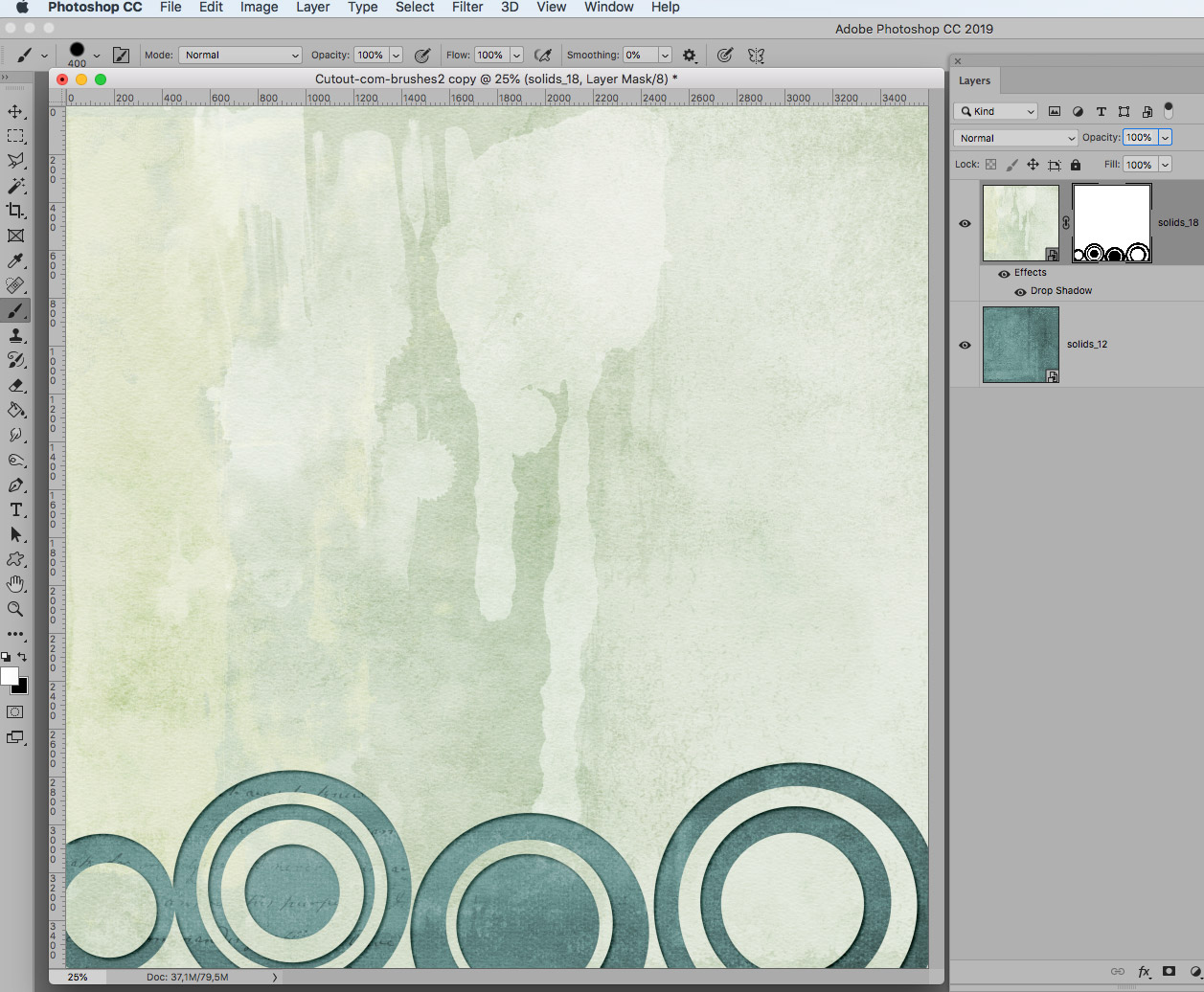This screenshot has height=992, width=1204.
Task: Toggle visibility of layer Effects
Action: pyautogui.click(x=1003, y=274)
